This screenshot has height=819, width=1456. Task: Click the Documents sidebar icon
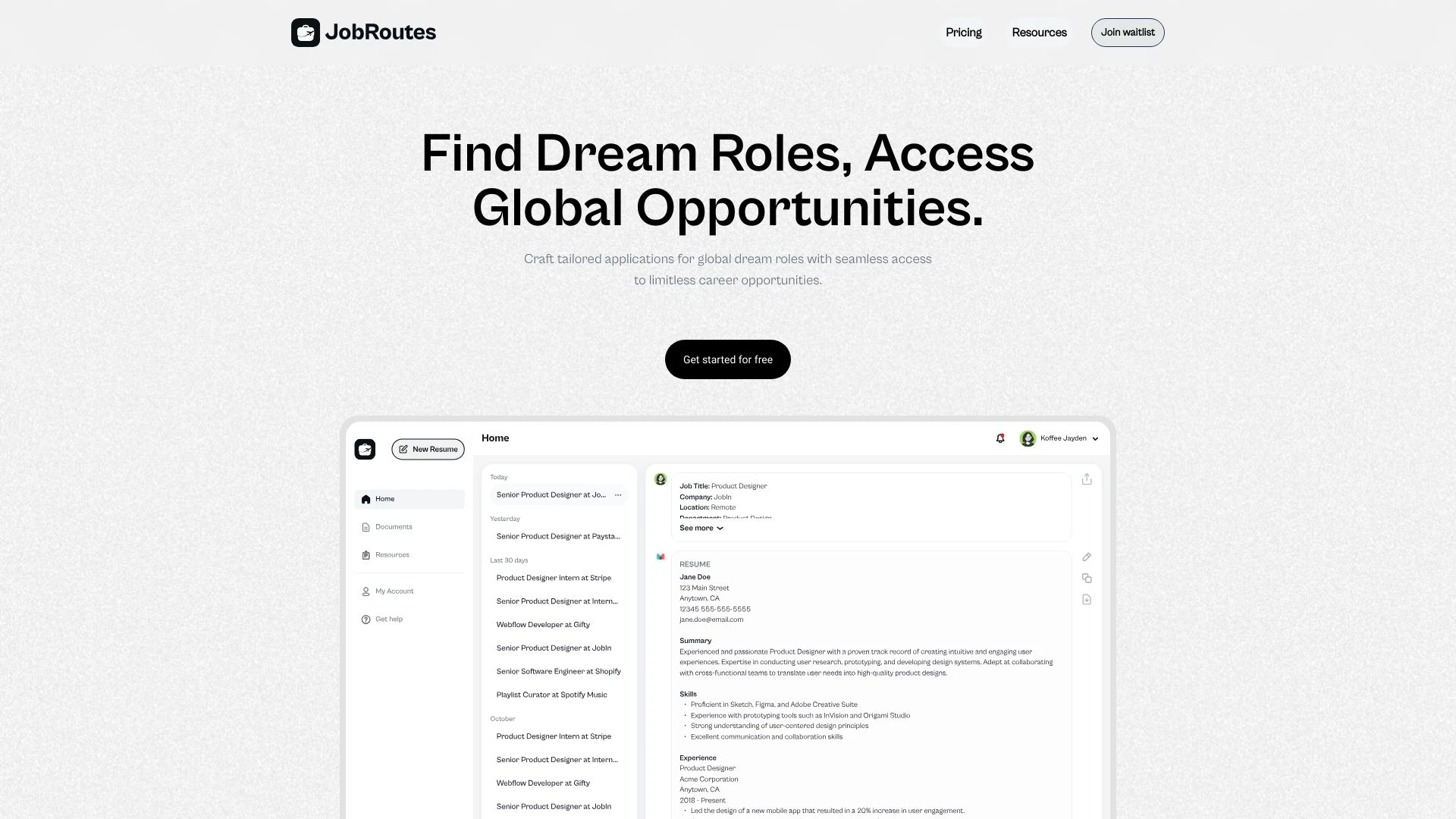point(366,527)
